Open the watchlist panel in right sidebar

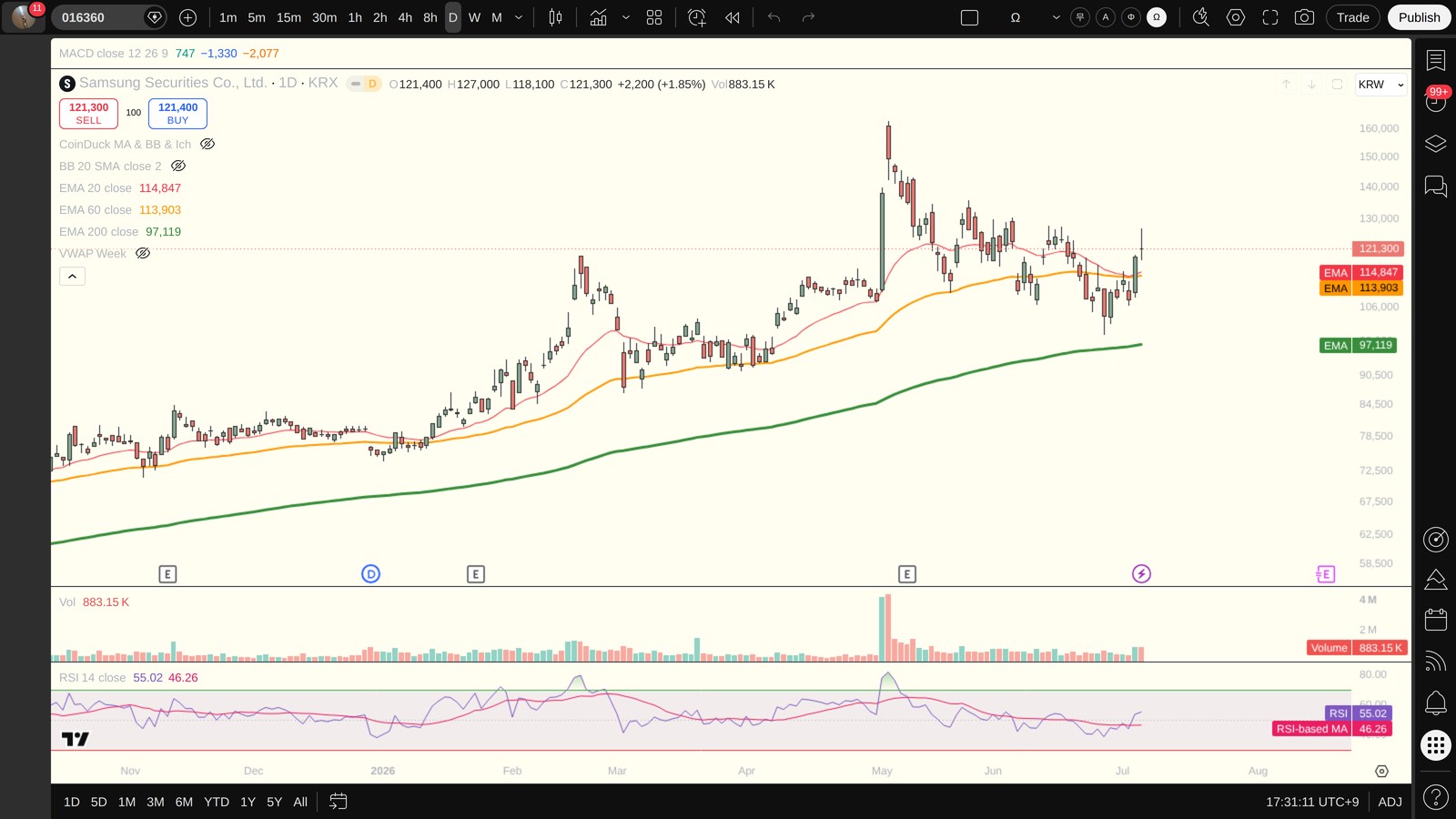[1436, 60]
